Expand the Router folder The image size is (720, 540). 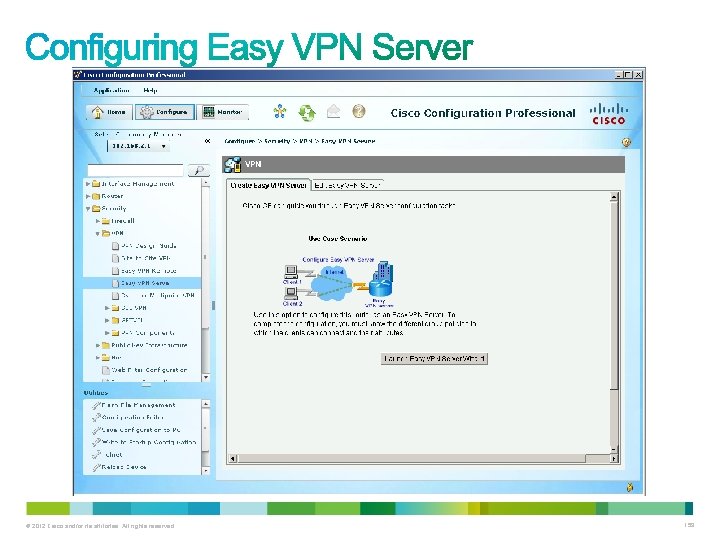coord(88,196)
